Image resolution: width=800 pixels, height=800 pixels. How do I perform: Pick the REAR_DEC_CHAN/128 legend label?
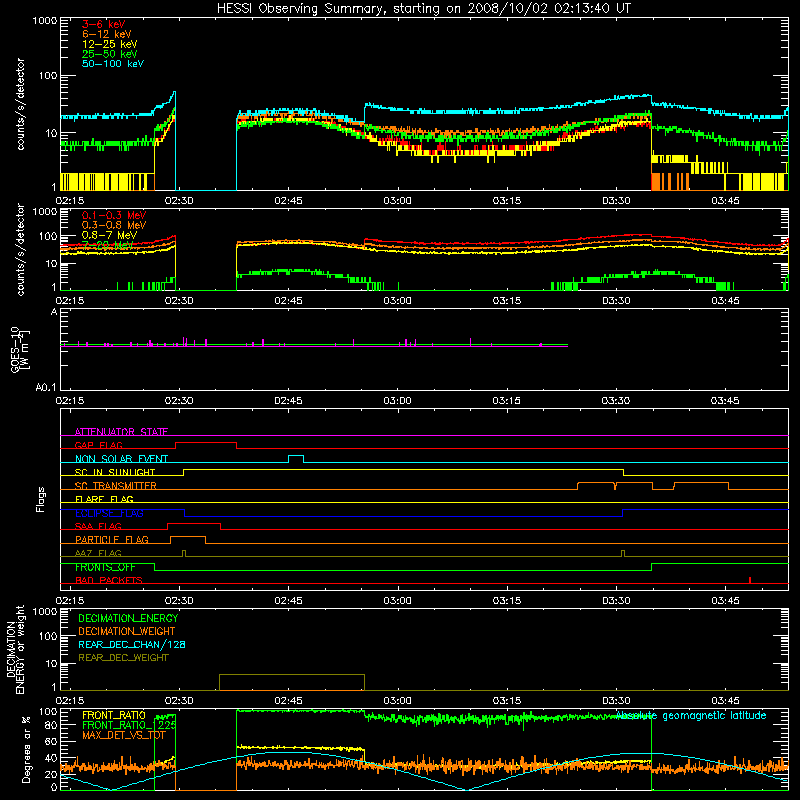pos(132,644)
